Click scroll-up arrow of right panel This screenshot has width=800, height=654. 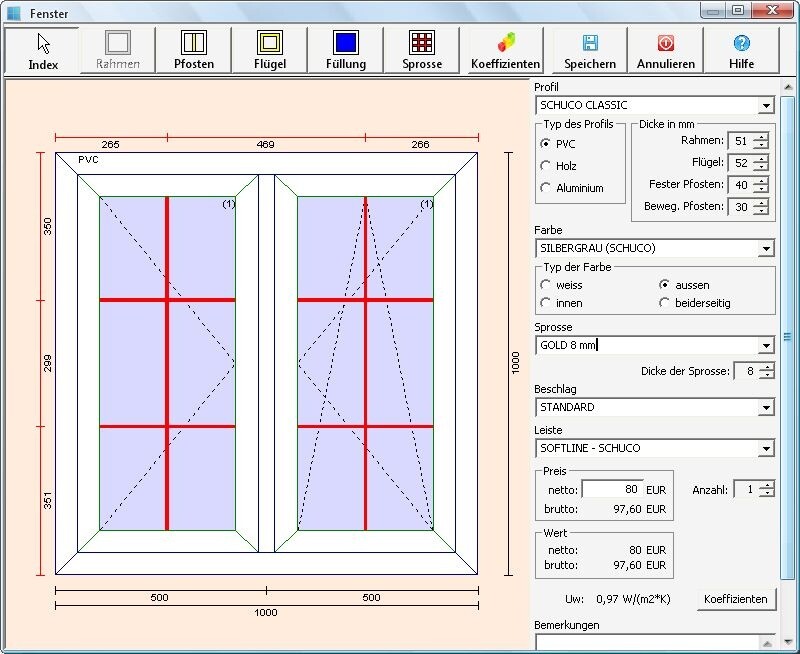(x=787, y=87)
